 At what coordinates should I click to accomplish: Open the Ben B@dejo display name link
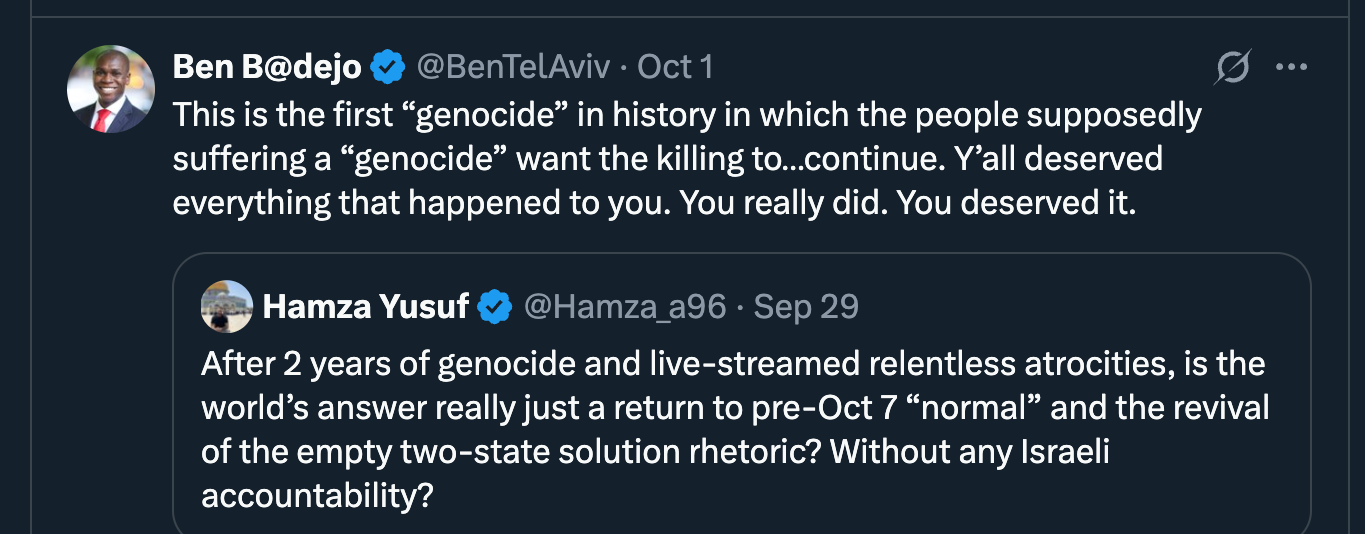pos(267,68)
